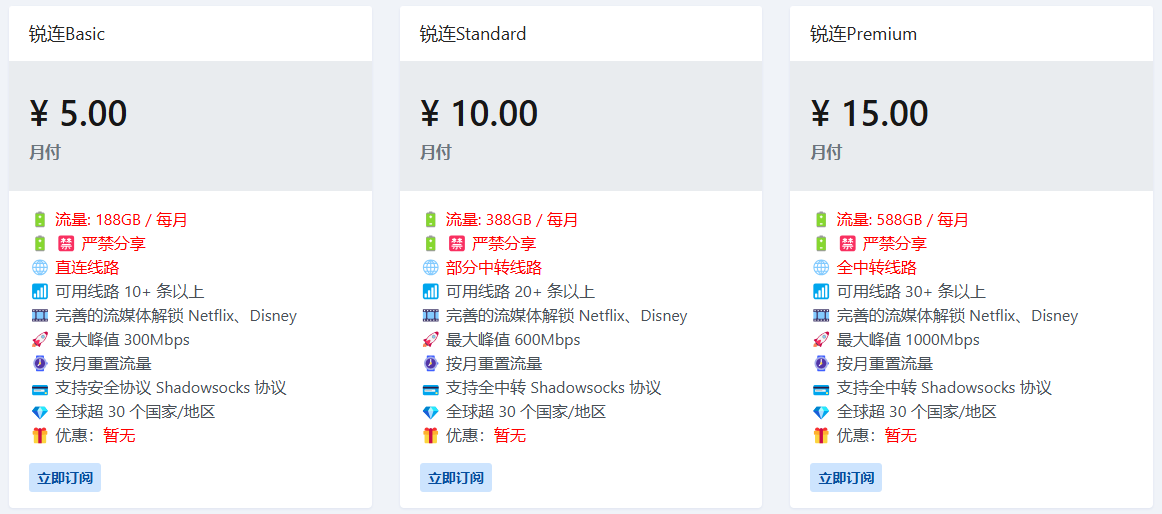Subscribe to the 锐连Basic plan

pos(65,478)
